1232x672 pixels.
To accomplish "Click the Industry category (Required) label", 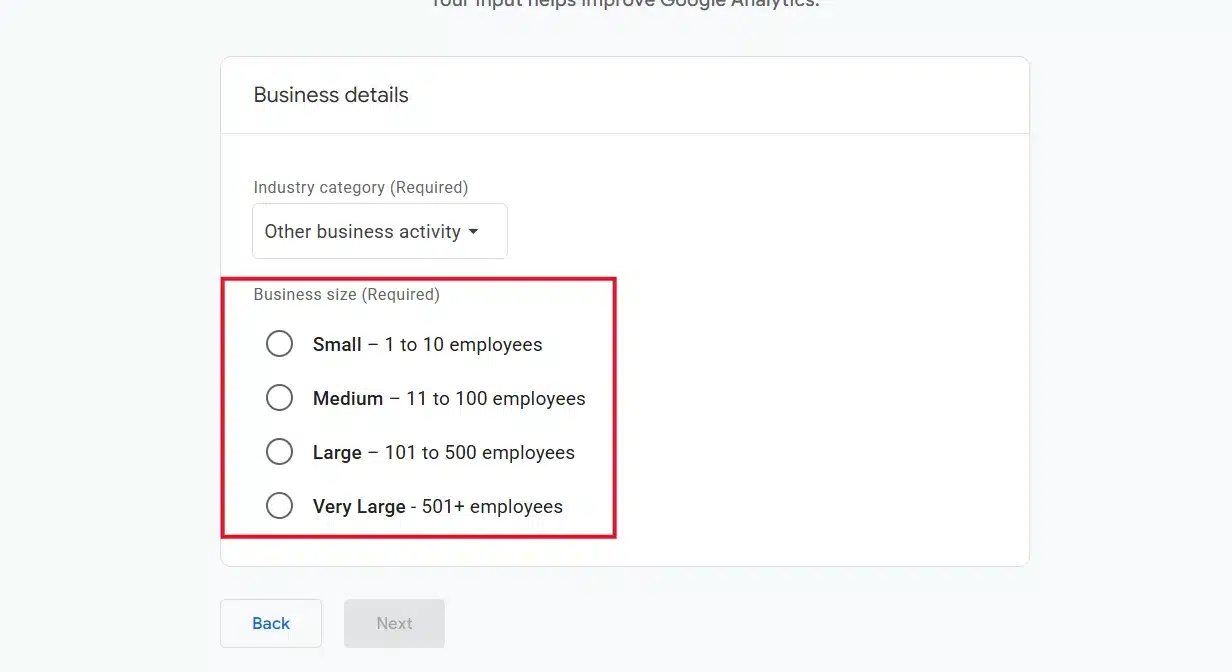I will point(361,187).
